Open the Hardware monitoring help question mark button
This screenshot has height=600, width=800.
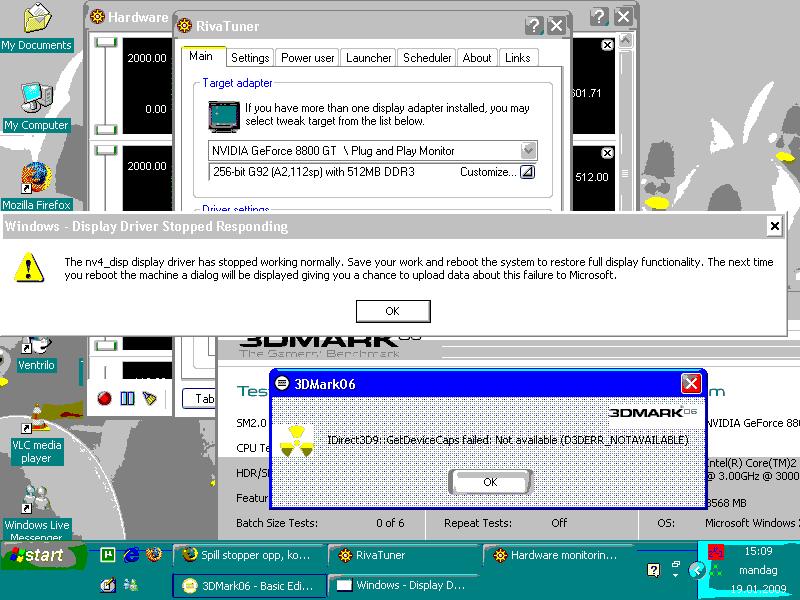coord(599,17)
